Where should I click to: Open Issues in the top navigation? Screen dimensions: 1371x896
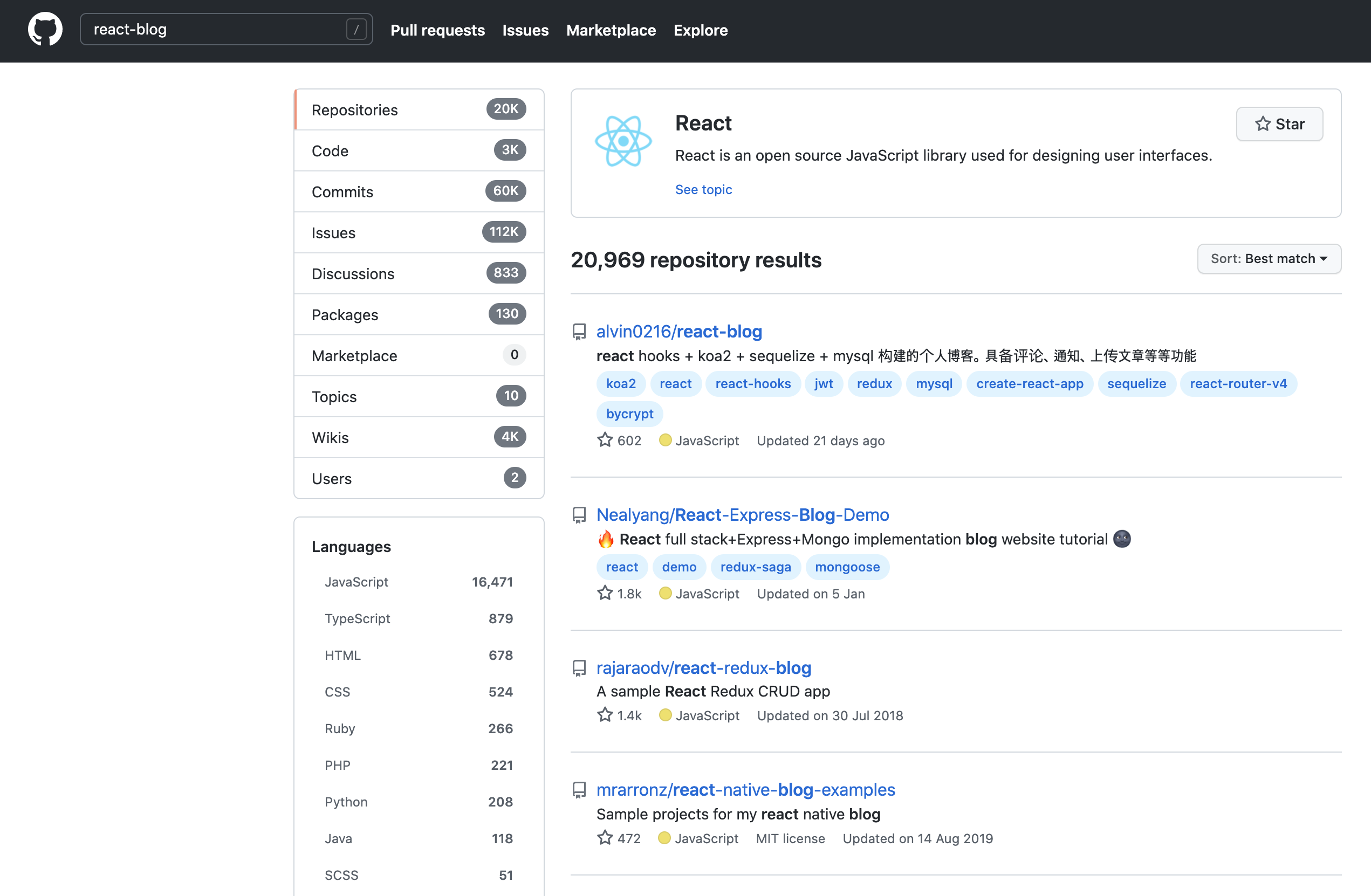525,30
